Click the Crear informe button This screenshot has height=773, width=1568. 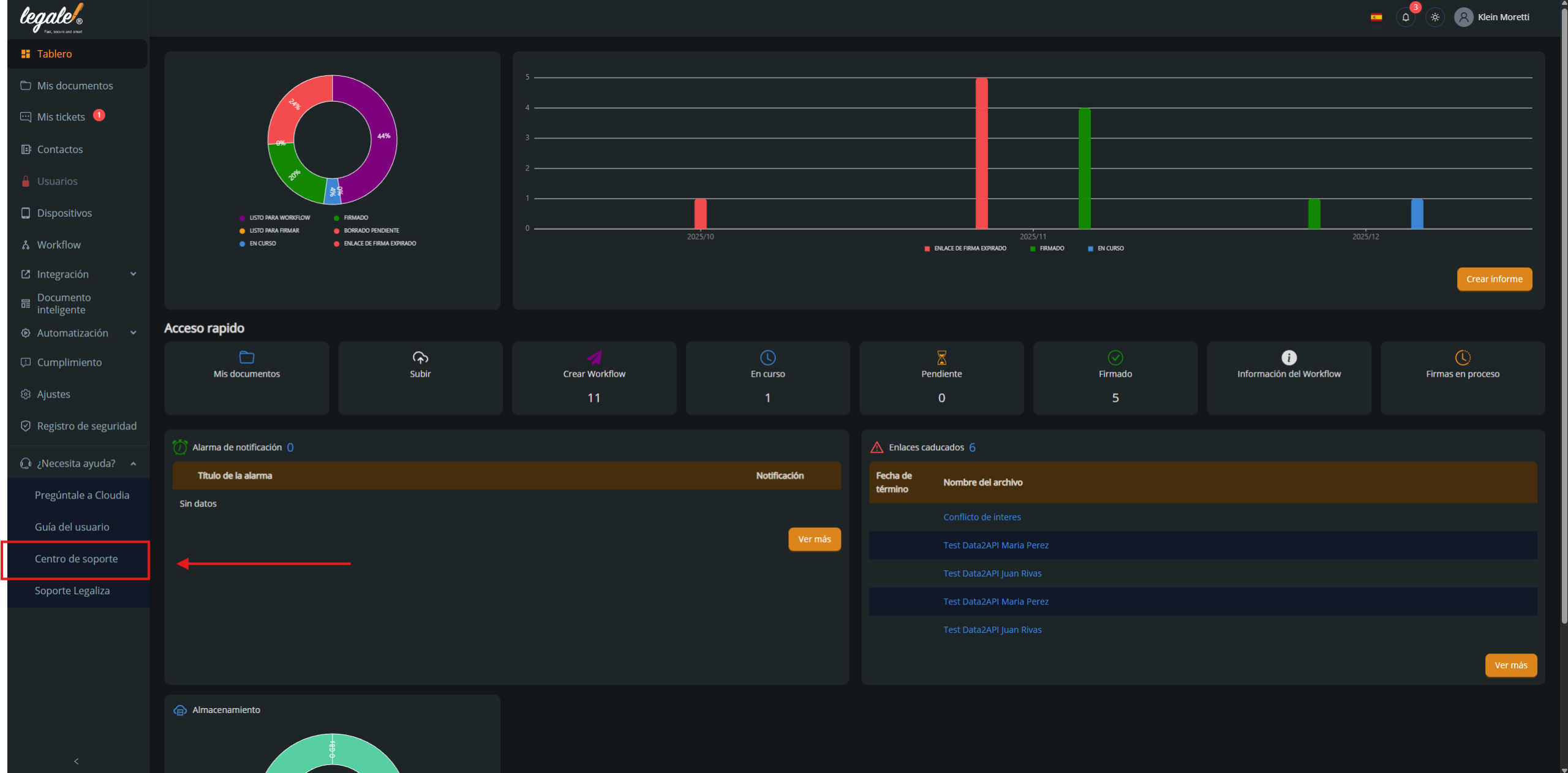[1494, 279]
